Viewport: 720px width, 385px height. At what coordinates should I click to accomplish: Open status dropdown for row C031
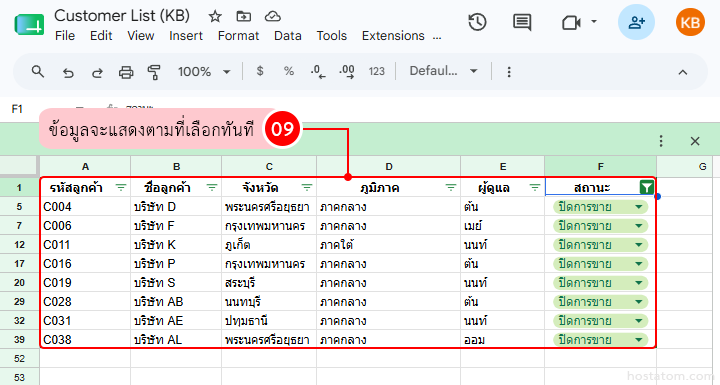tap(638, 321)
